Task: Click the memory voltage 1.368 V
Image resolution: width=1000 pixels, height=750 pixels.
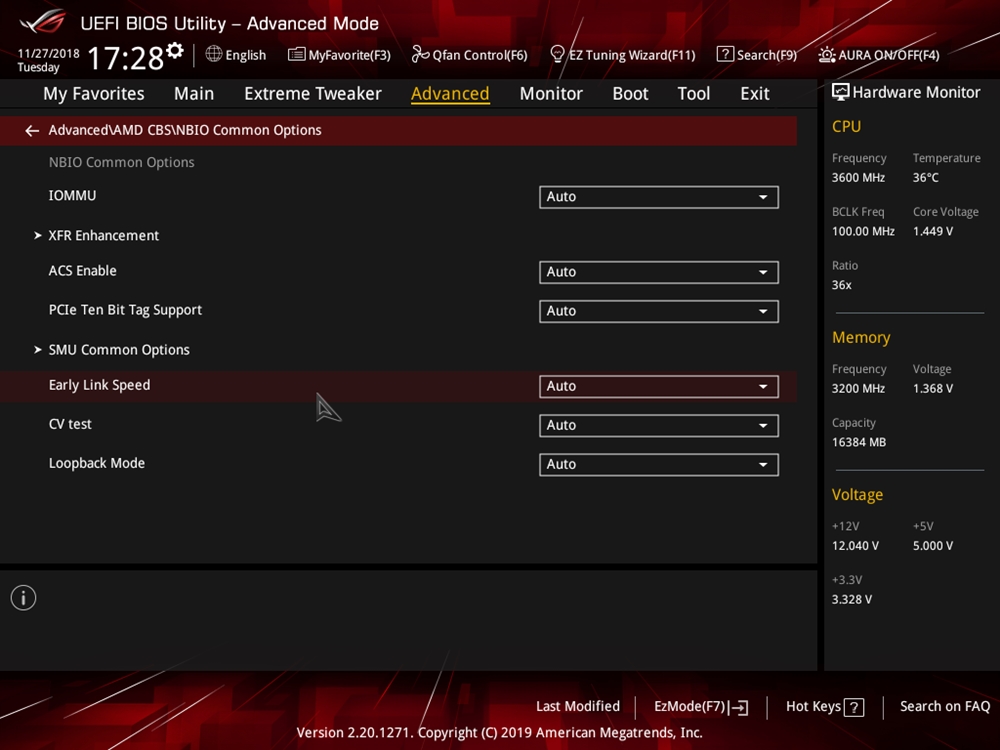Action: 933,389
